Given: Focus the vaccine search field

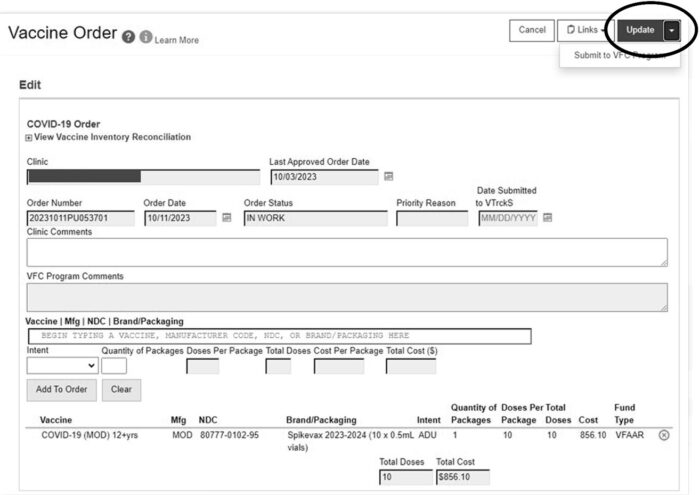Looking at the screenshot, I should (279, 336).
